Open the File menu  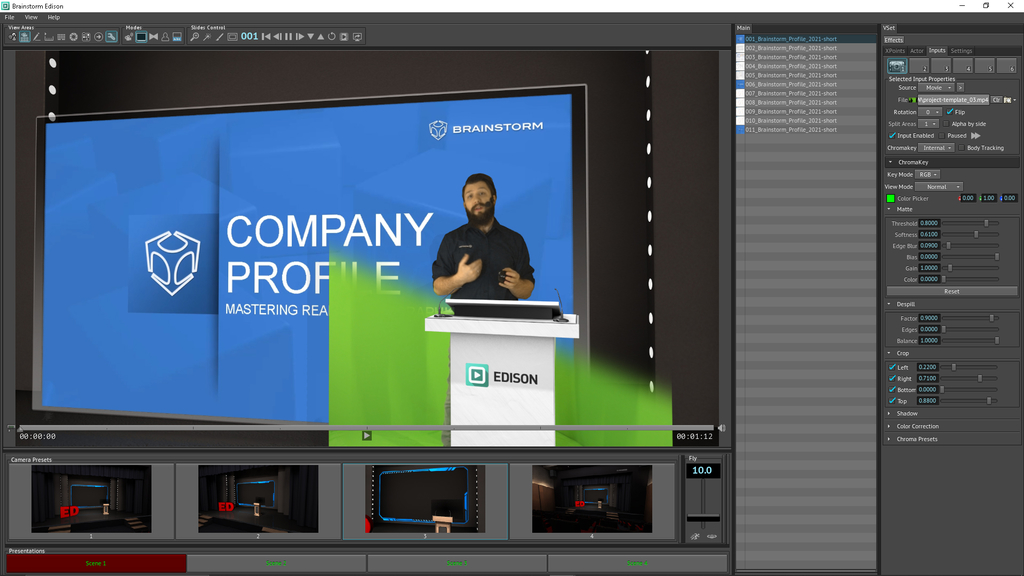(x=10, y=17)
